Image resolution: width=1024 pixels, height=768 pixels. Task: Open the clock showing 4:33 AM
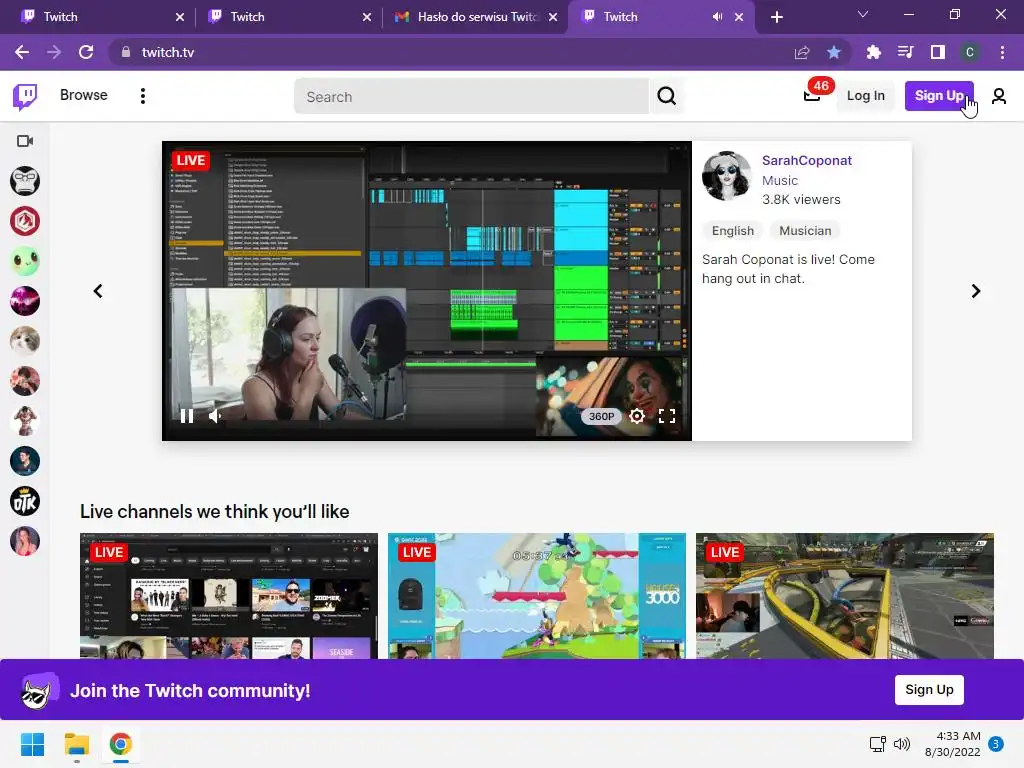click(952, 744)
